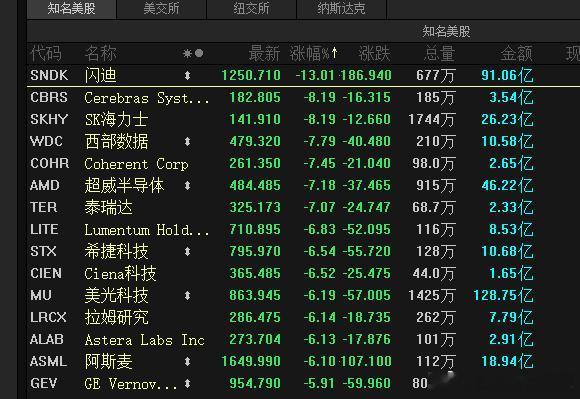Click the marker icon in SNDK row
Image resolution: width=580 pixels, height=399 pixels.
[188, 75]
